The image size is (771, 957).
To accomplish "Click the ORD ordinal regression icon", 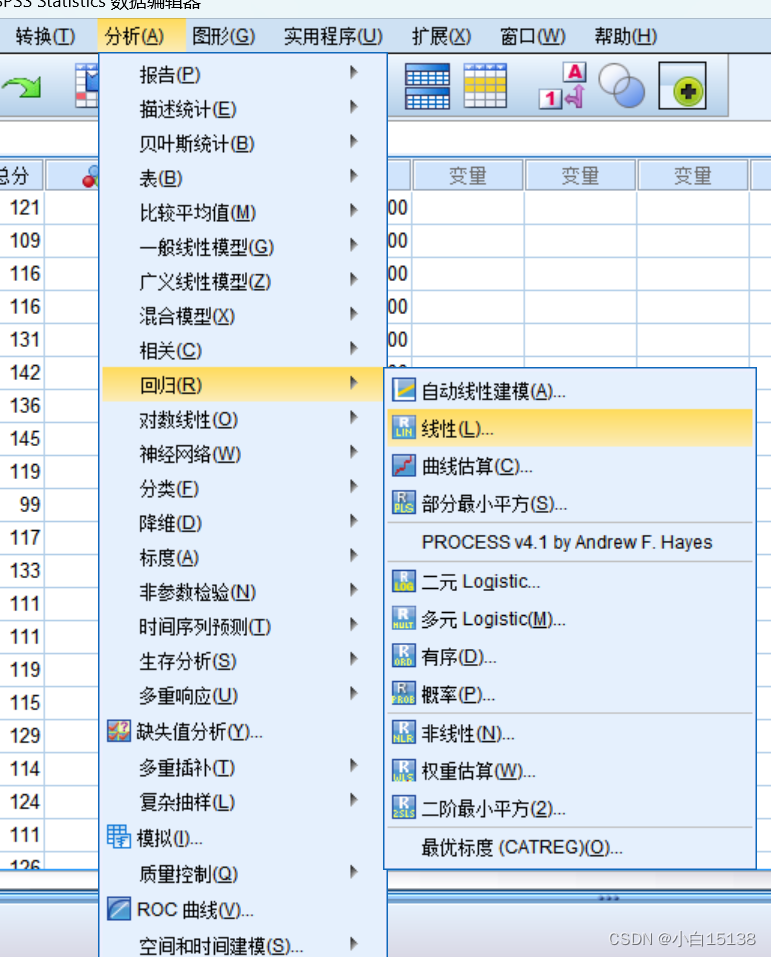I will pos(404,657).
